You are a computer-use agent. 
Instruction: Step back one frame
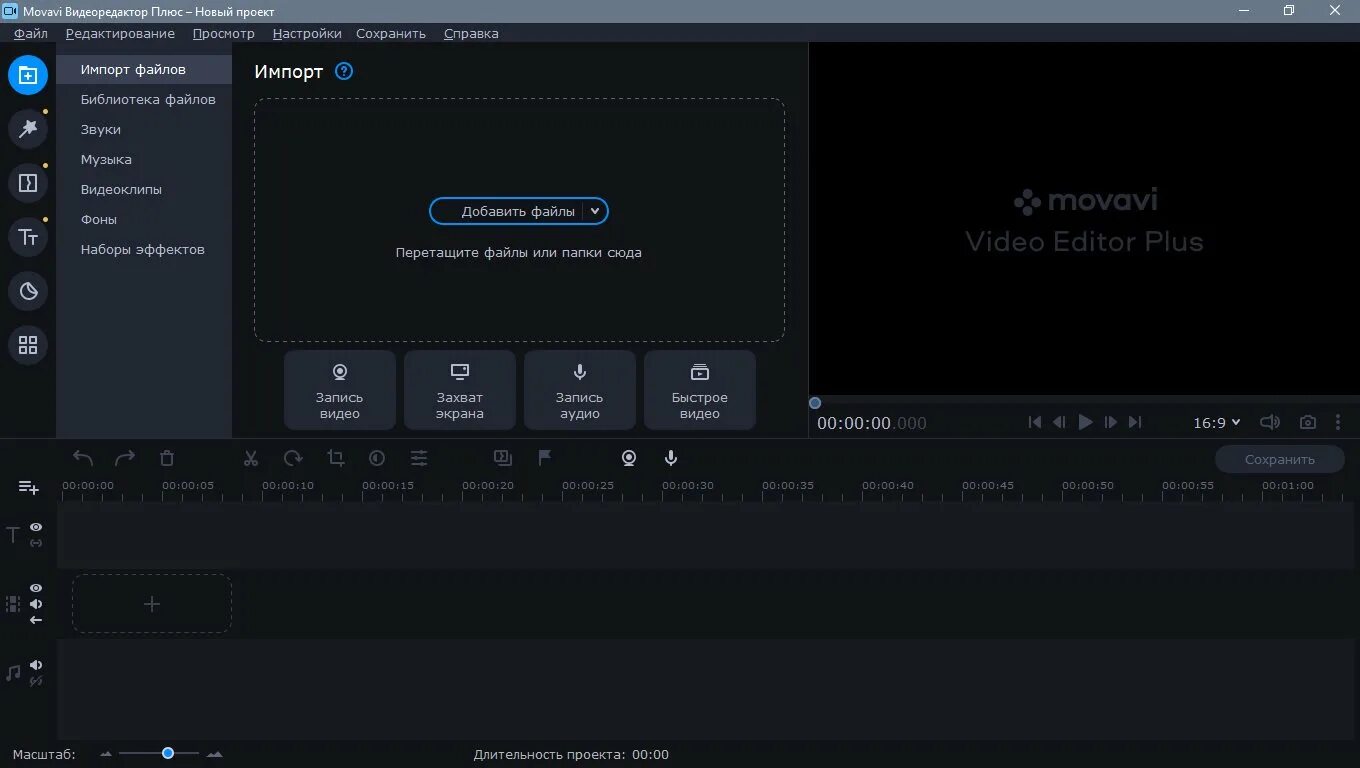coord(1059,422)
